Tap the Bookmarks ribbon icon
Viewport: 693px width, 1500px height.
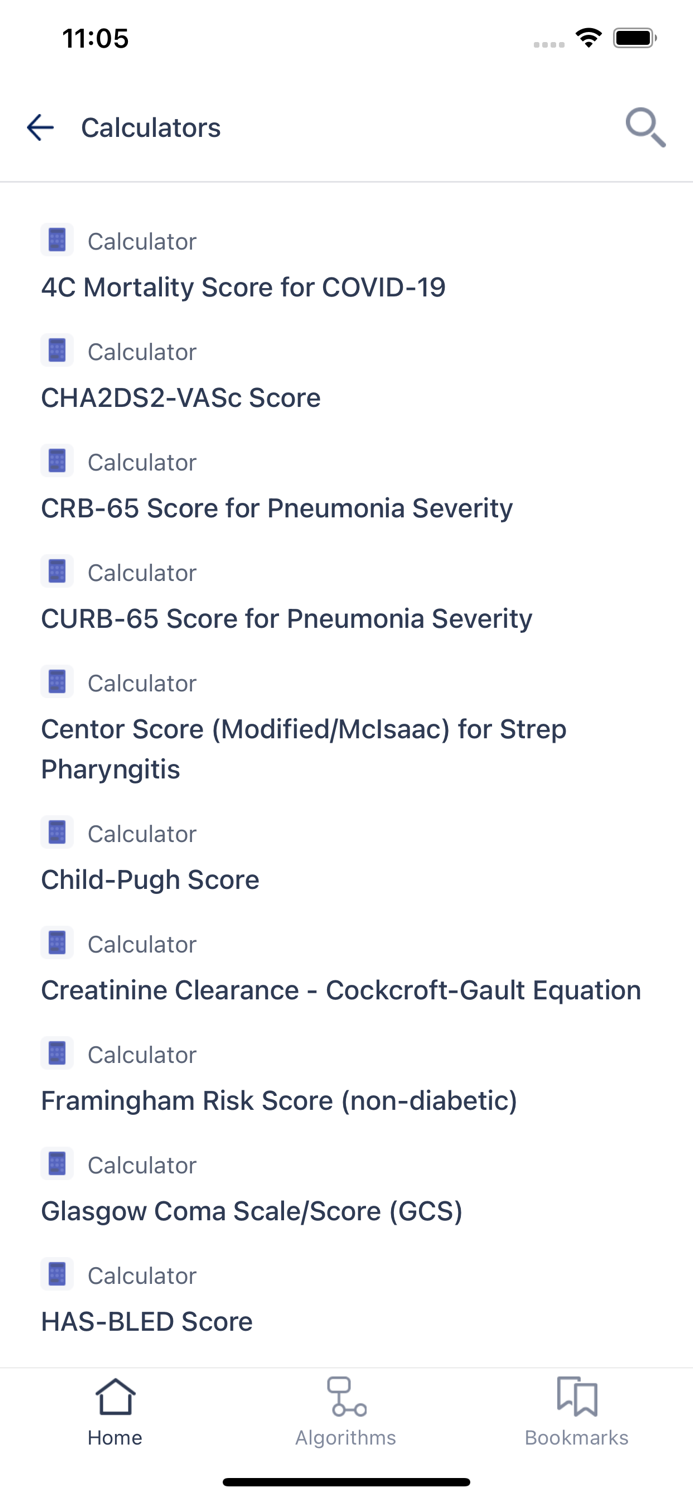coord(577,1397)
